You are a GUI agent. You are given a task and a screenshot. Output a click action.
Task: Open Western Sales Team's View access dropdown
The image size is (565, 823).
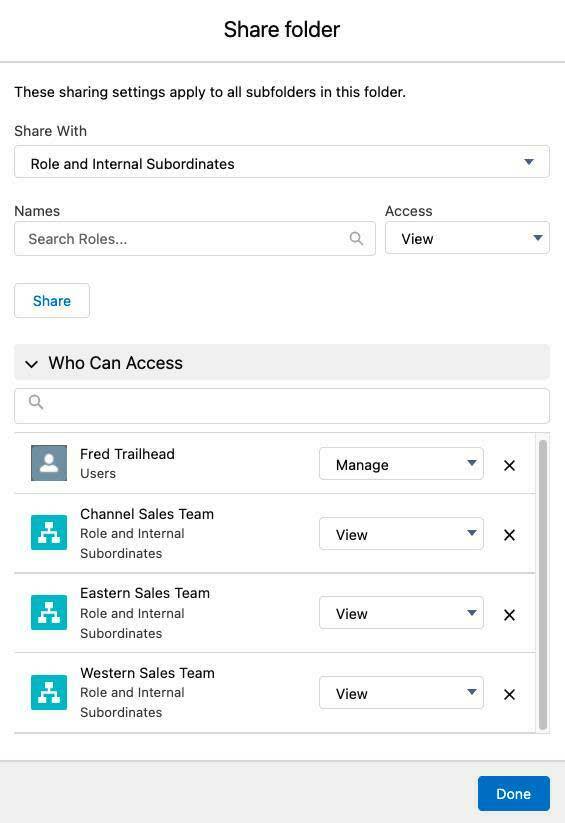(x=401, y=692)
